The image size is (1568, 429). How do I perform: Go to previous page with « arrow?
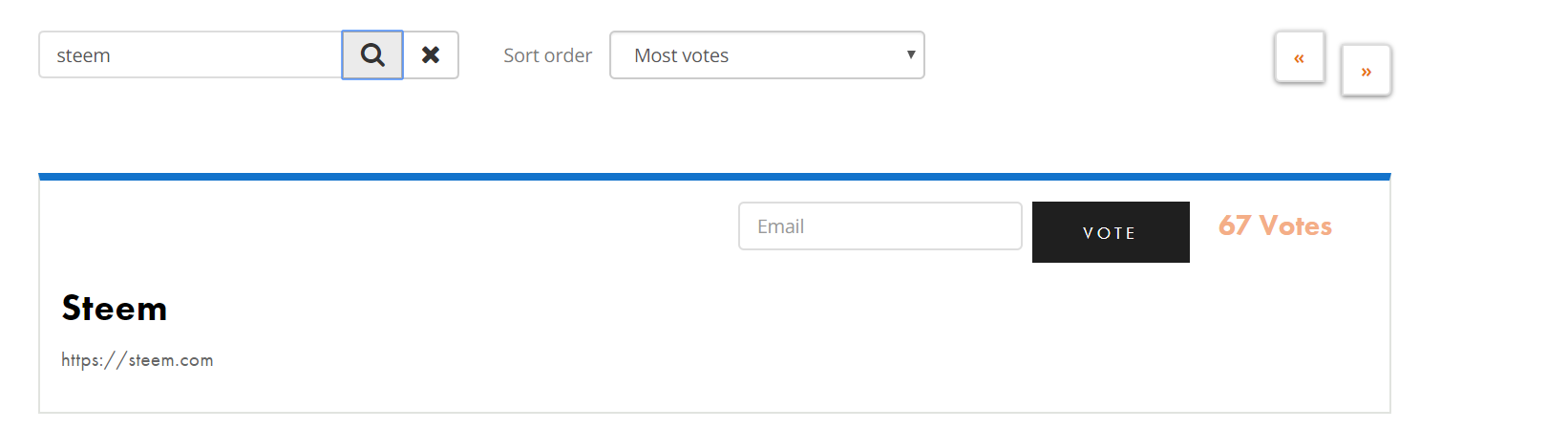coord(1300,57)
